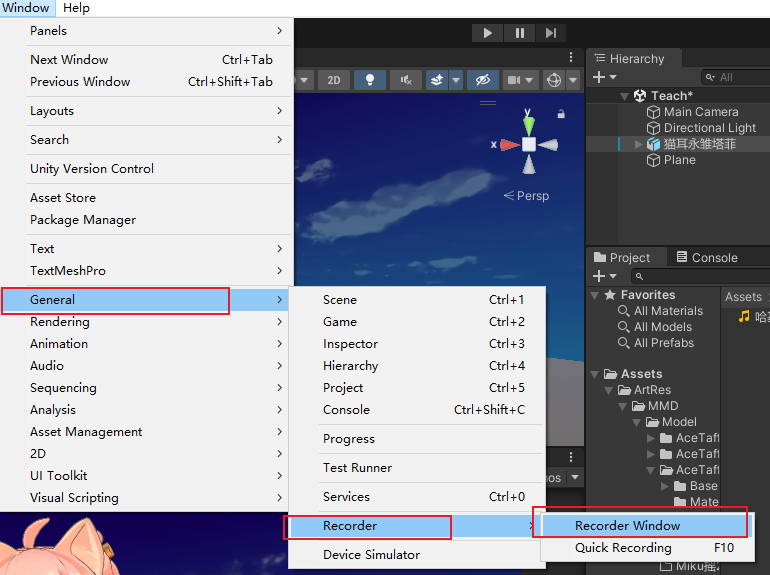This screenshot has width=770, height=575.
Task: Open lower panel three-dot options menu
Action: (x=571, y=457)
